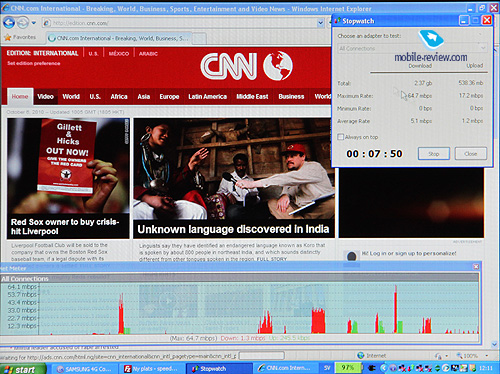Click the CNN globe icon
500x374 pixels.
click(278, 66)
